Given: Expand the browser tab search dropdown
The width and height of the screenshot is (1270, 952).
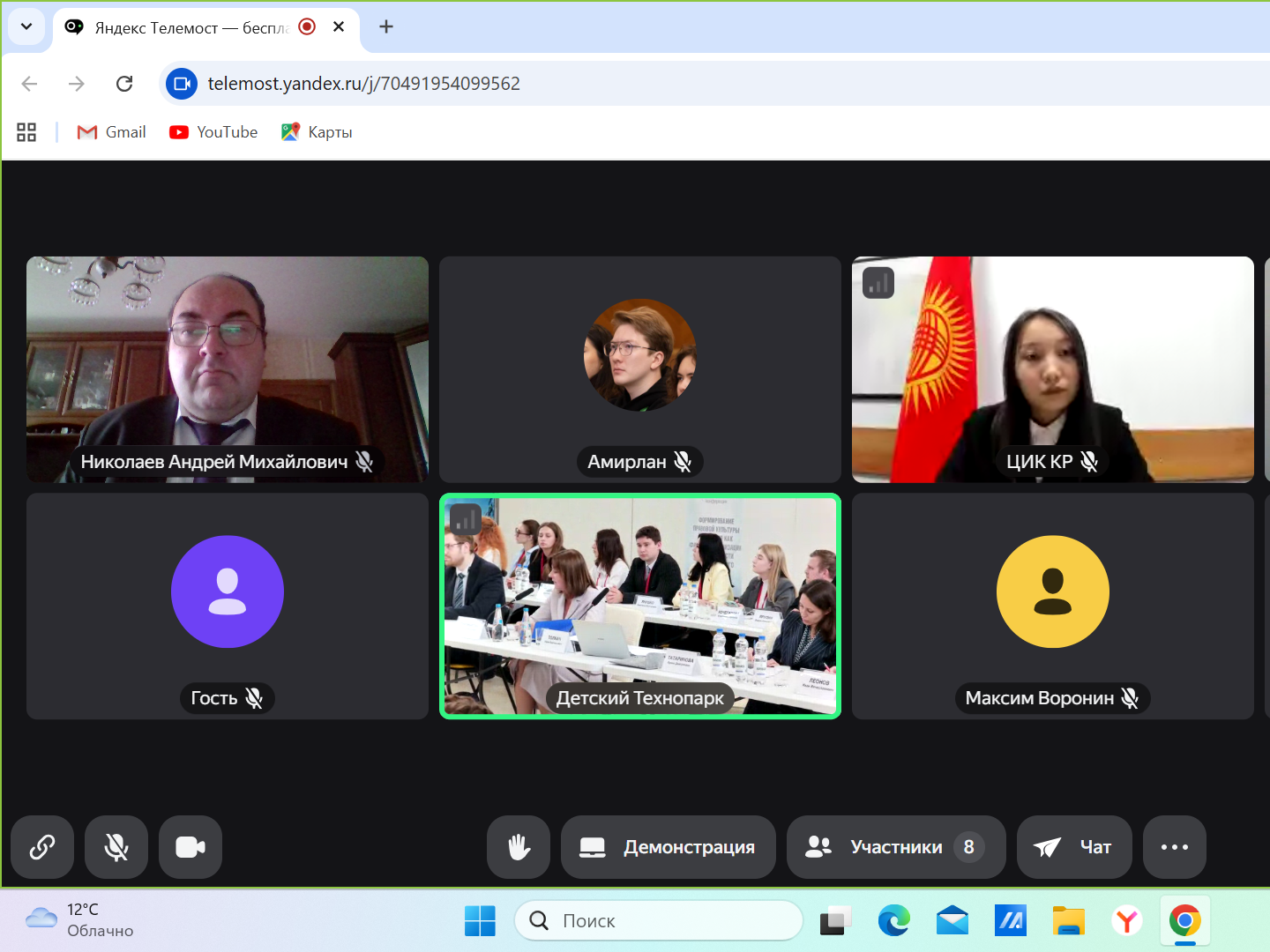Looking at the screenshot, I should pyautogui.click(x=26, y=26).
